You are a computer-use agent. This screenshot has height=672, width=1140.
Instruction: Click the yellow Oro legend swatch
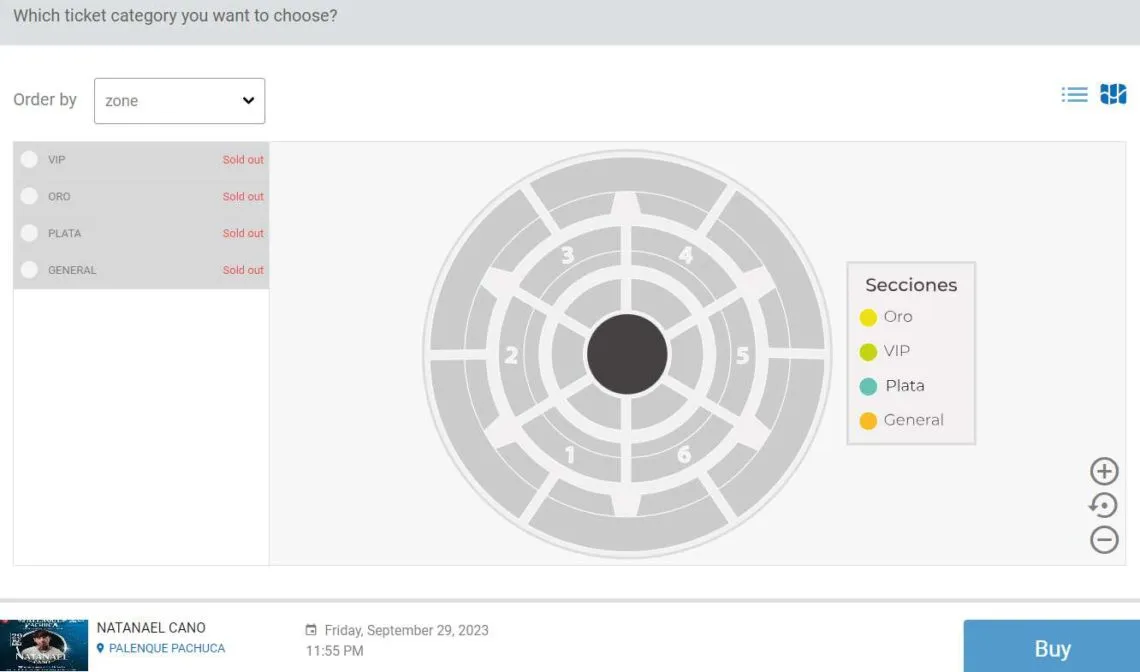868,318
